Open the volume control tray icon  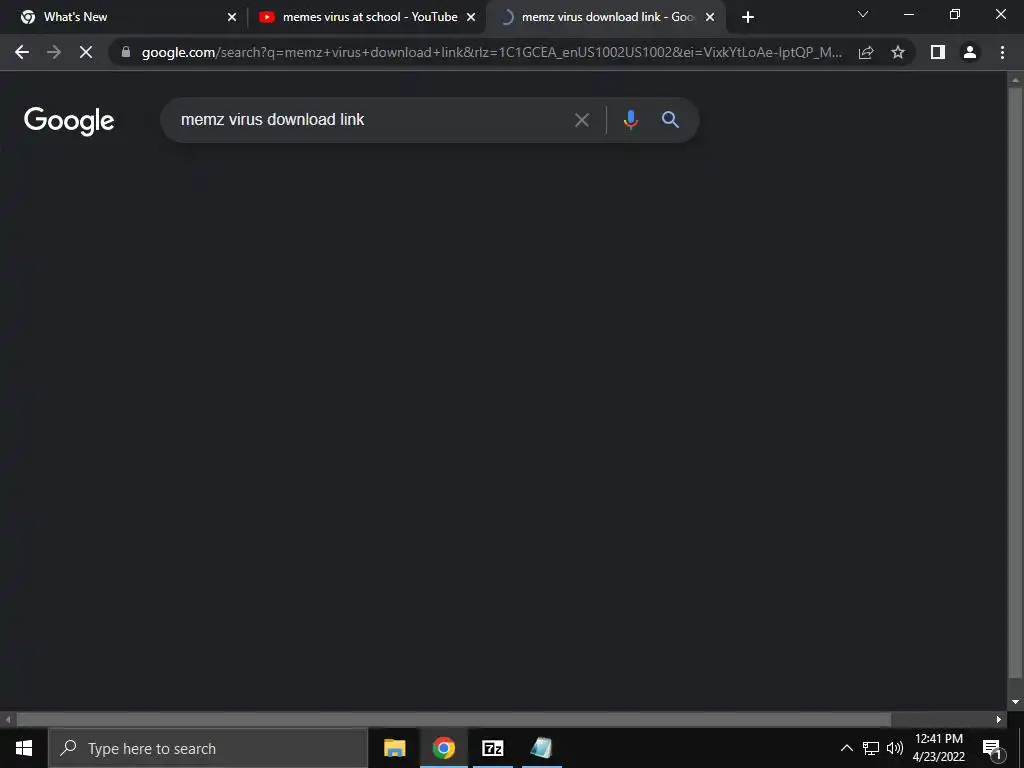tap(895, 748)
